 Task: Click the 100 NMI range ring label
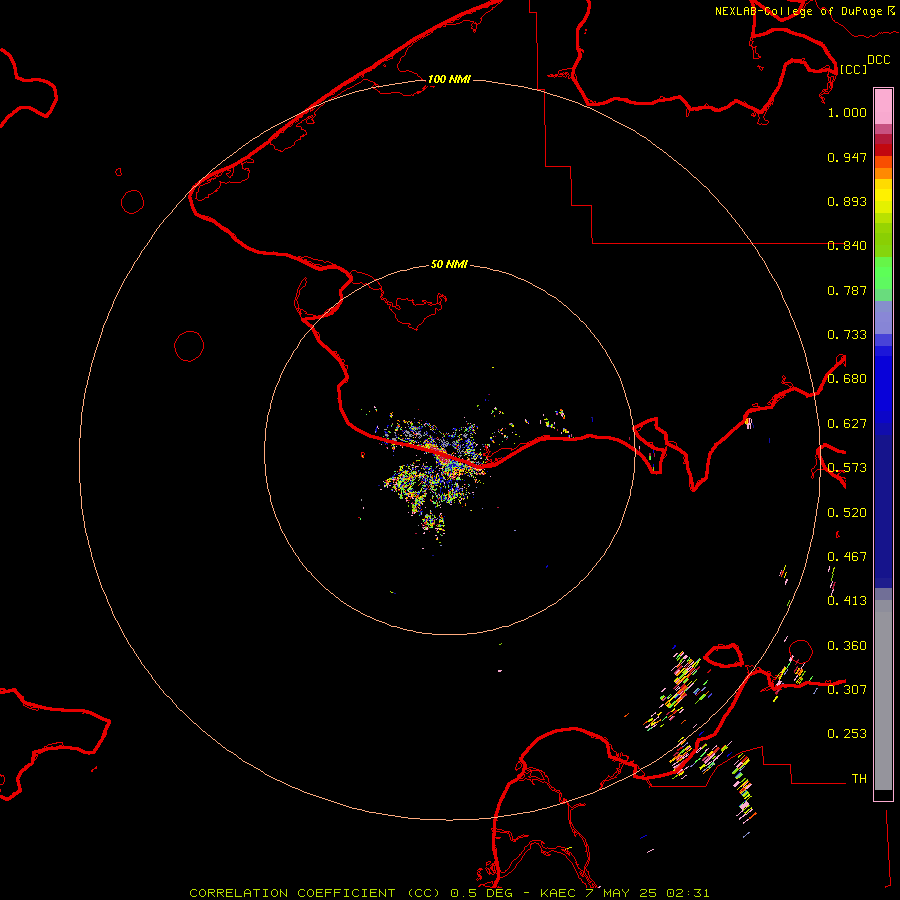click(x=449, y=79)
